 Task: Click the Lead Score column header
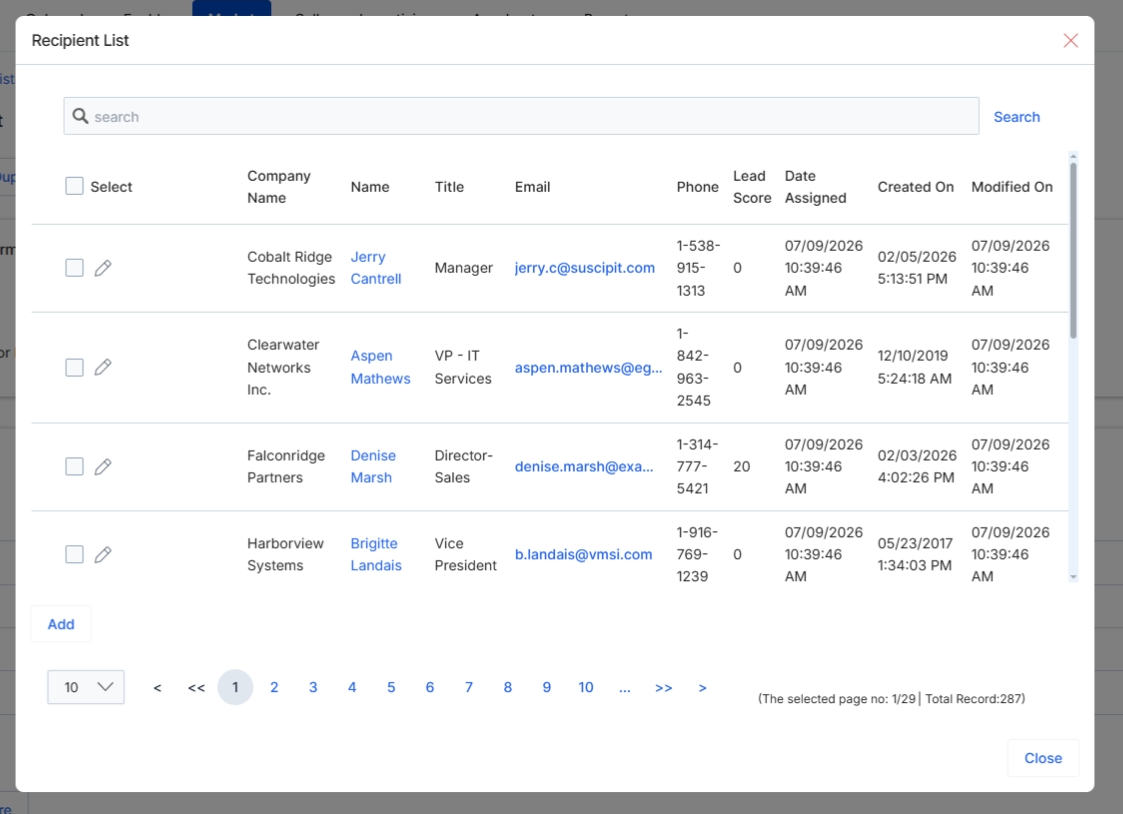click(x=752, y=187)
